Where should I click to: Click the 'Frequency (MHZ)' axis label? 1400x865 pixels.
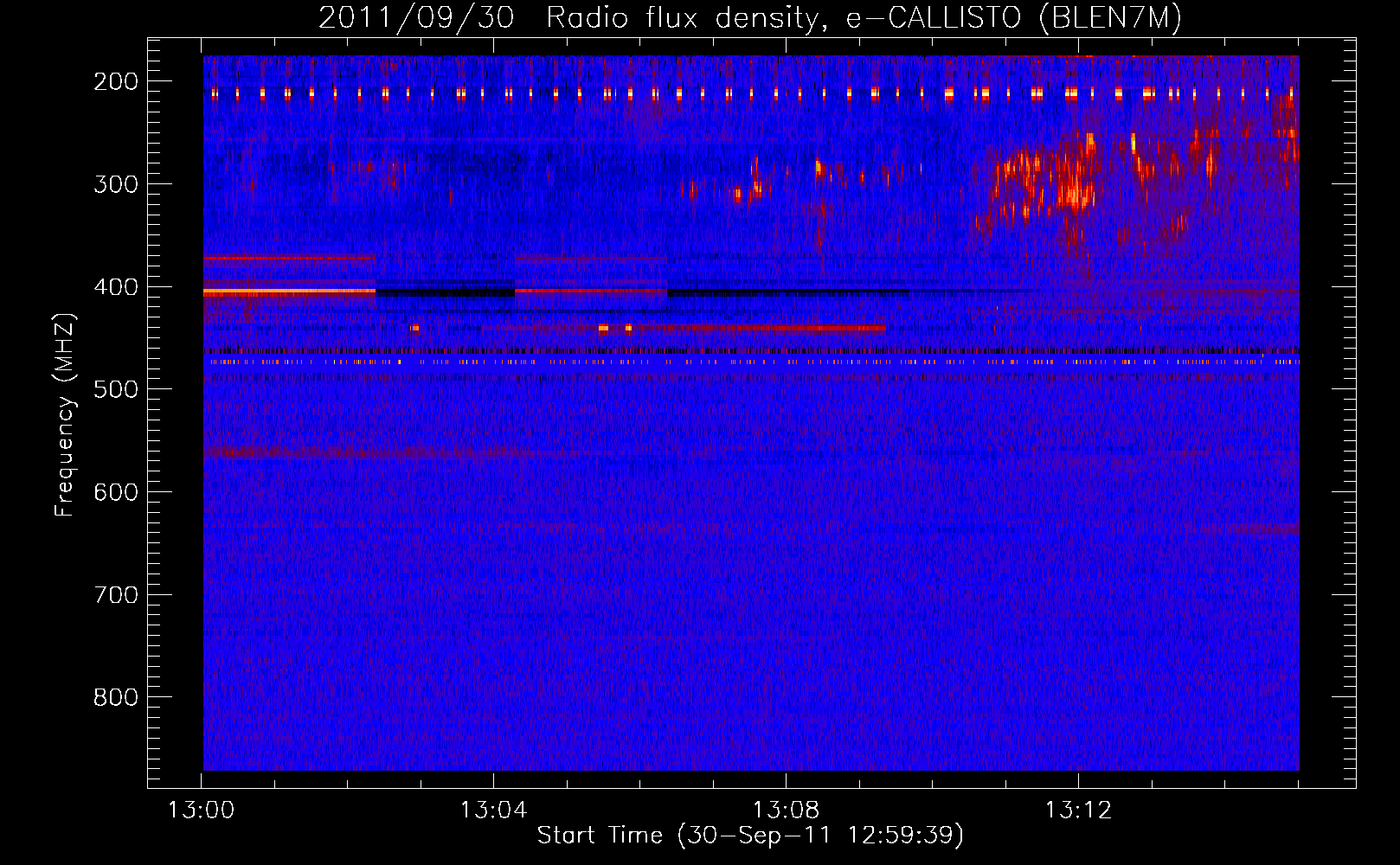point(65,415)
